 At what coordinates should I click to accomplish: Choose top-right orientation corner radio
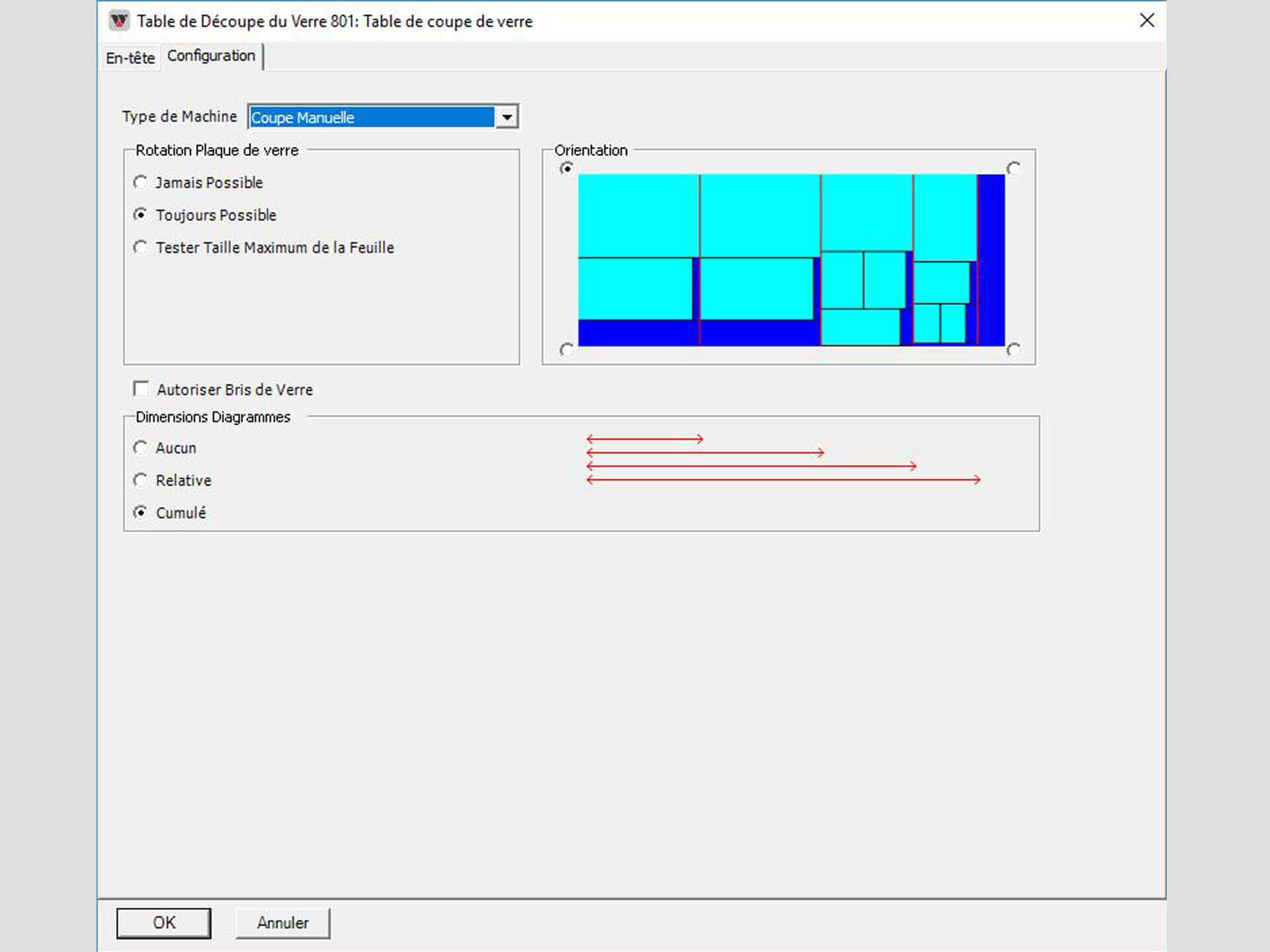point(1013,169)
